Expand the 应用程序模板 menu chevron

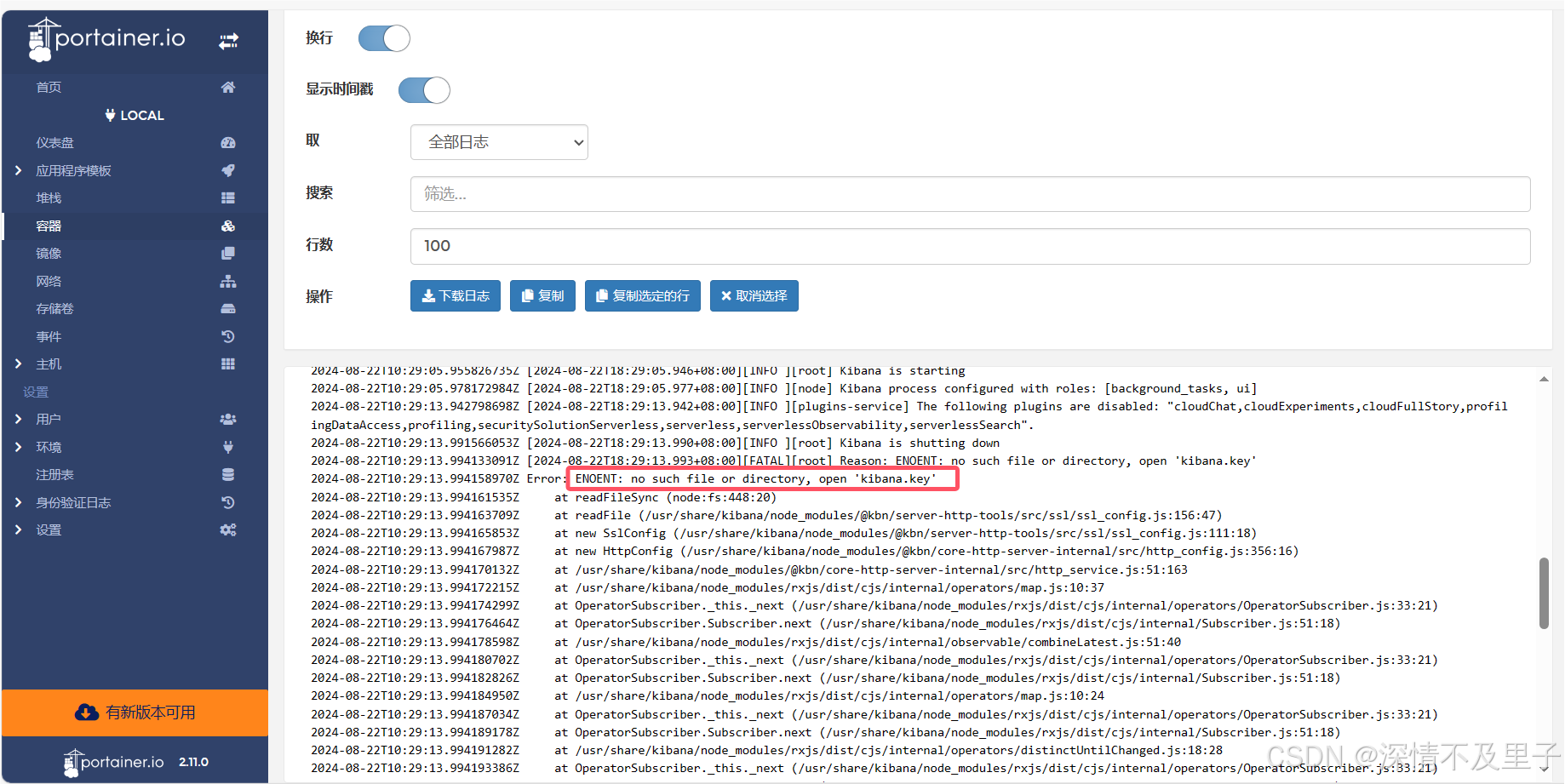pyautogui.click(x=19, y=170)
